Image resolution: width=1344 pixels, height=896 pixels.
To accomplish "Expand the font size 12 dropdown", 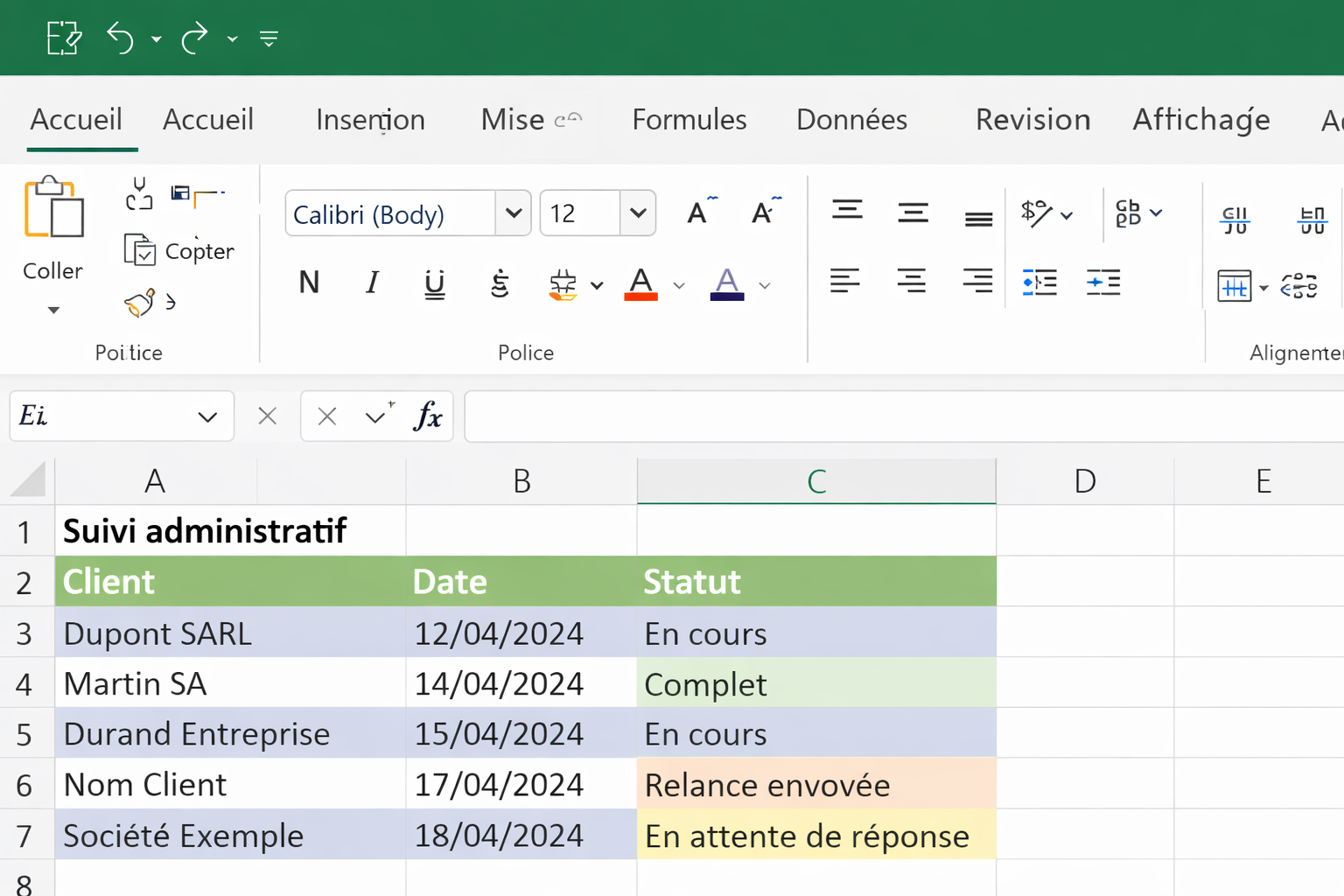I will (638, 213).
